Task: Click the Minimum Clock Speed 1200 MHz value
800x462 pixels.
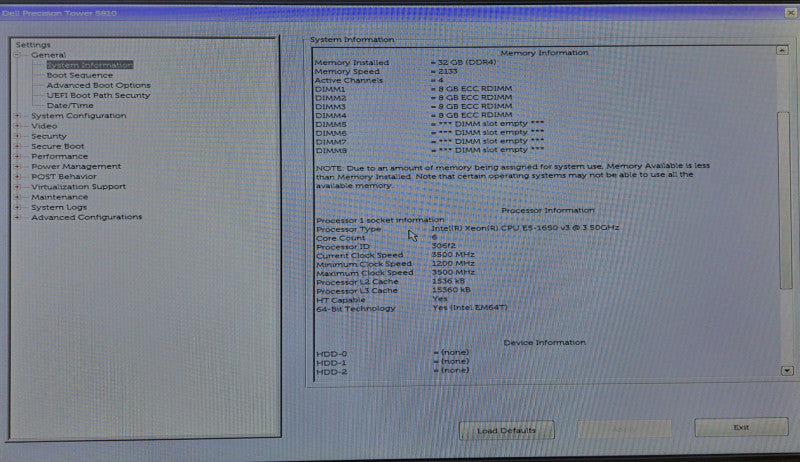Action: point(453,264)
